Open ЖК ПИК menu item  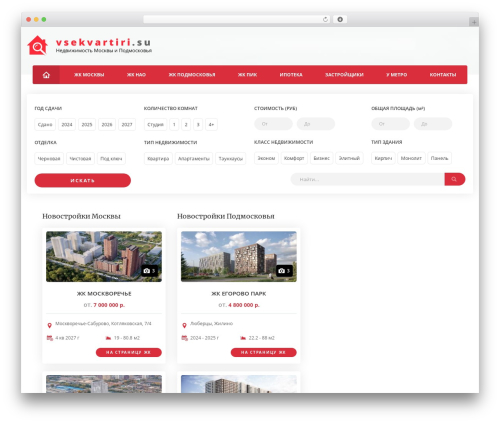247,75
